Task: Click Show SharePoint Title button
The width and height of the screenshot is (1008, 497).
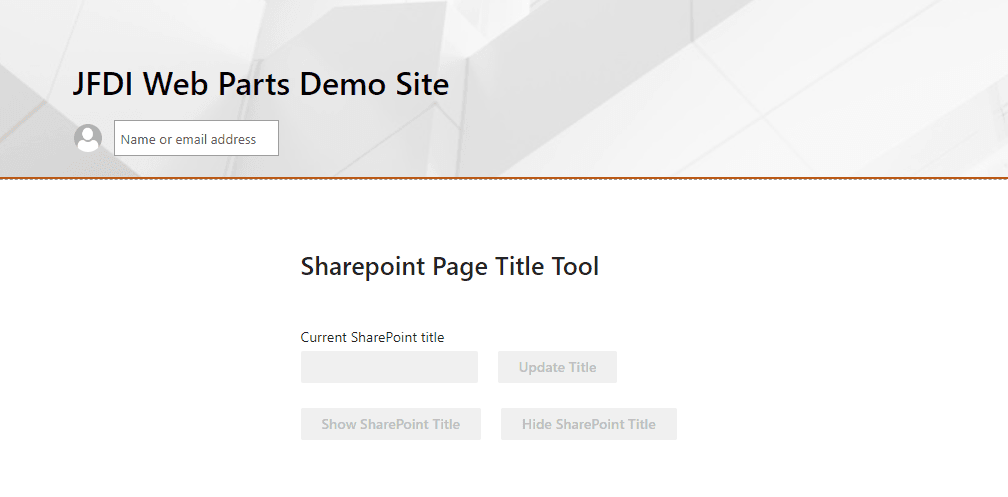Action: (x=391, y=424)
